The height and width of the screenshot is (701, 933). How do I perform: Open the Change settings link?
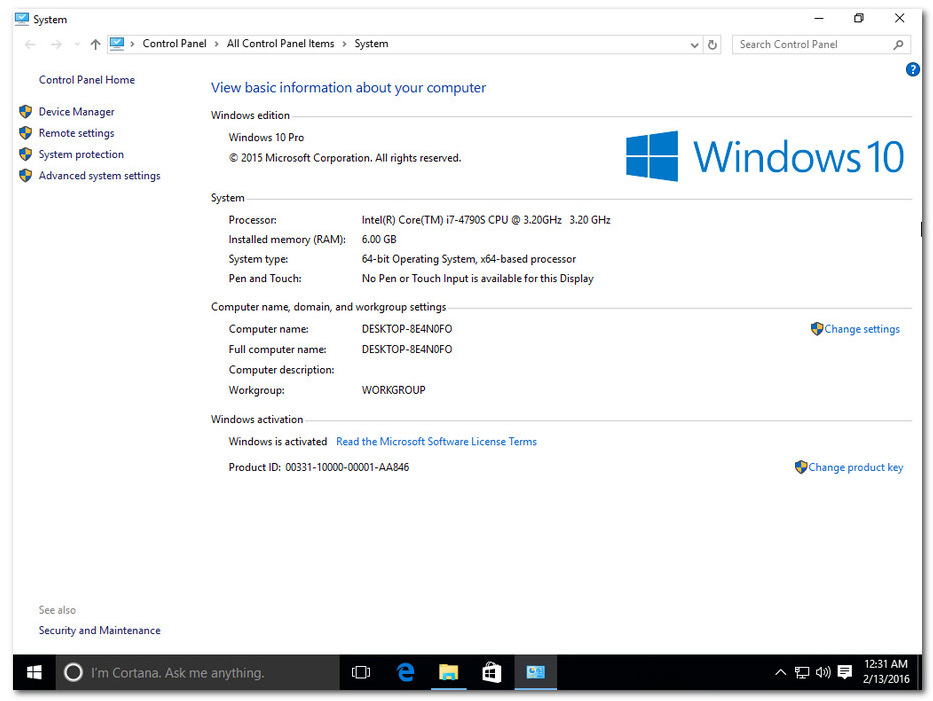click(x=861, y=328)
